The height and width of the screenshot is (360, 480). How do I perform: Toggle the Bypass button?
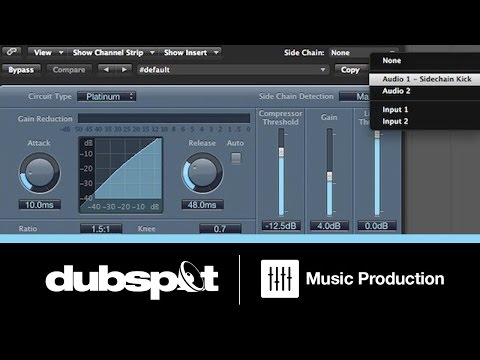[21, 70]
